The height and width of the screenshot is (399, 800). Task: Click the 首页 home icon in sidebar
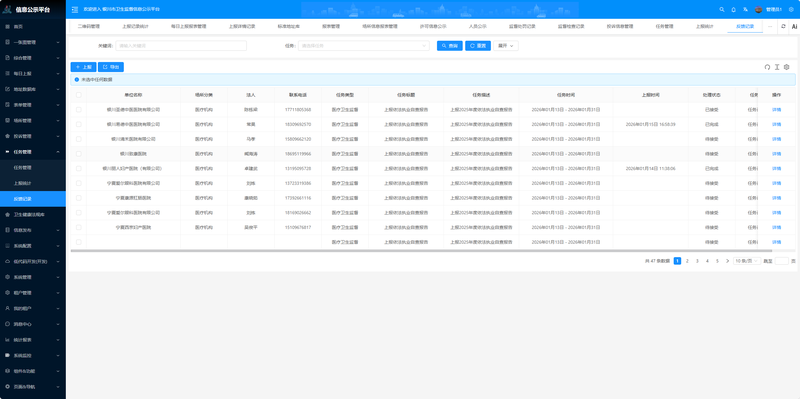[x=7, y=26]
